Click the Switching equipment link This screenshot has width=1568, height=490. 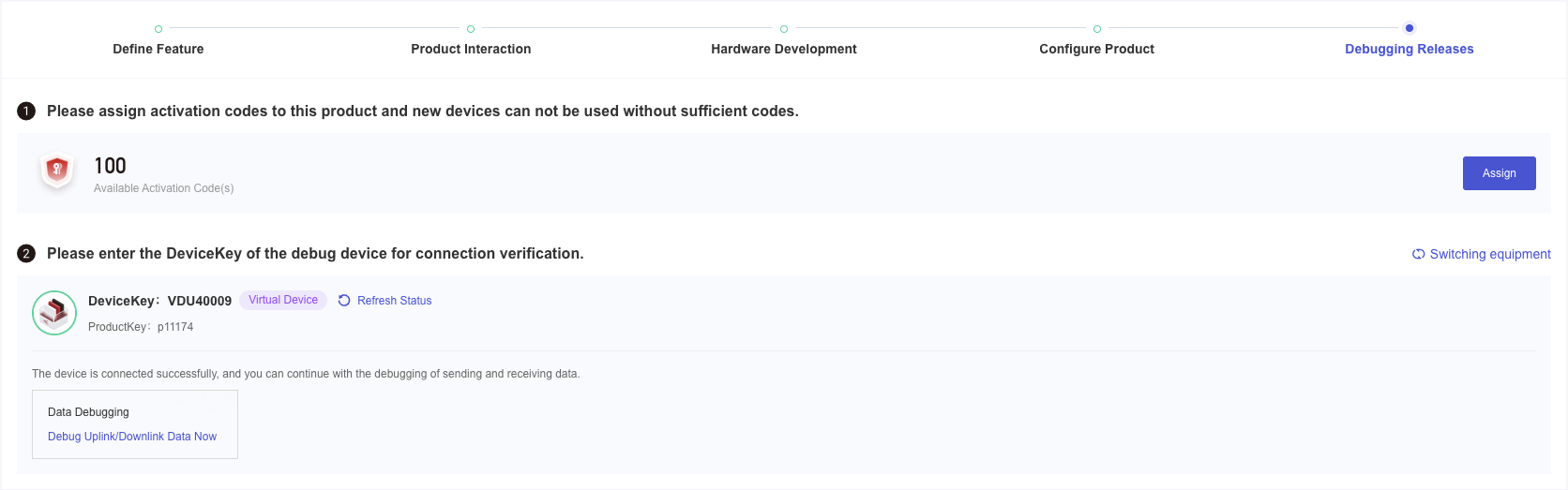coord(1482,254)
